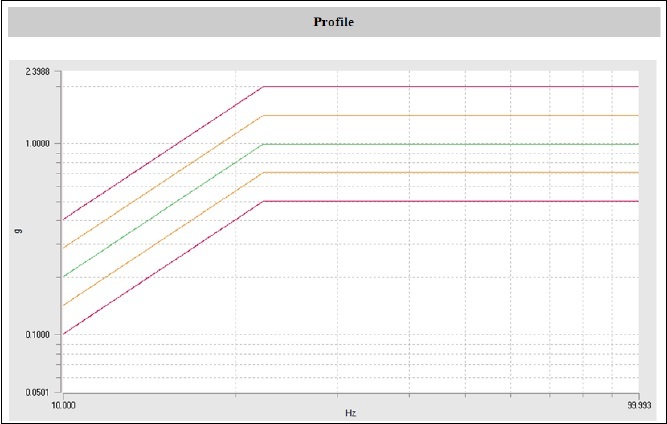Click the Profile title header
The image size is (667, 424).
tap(333, 22)
